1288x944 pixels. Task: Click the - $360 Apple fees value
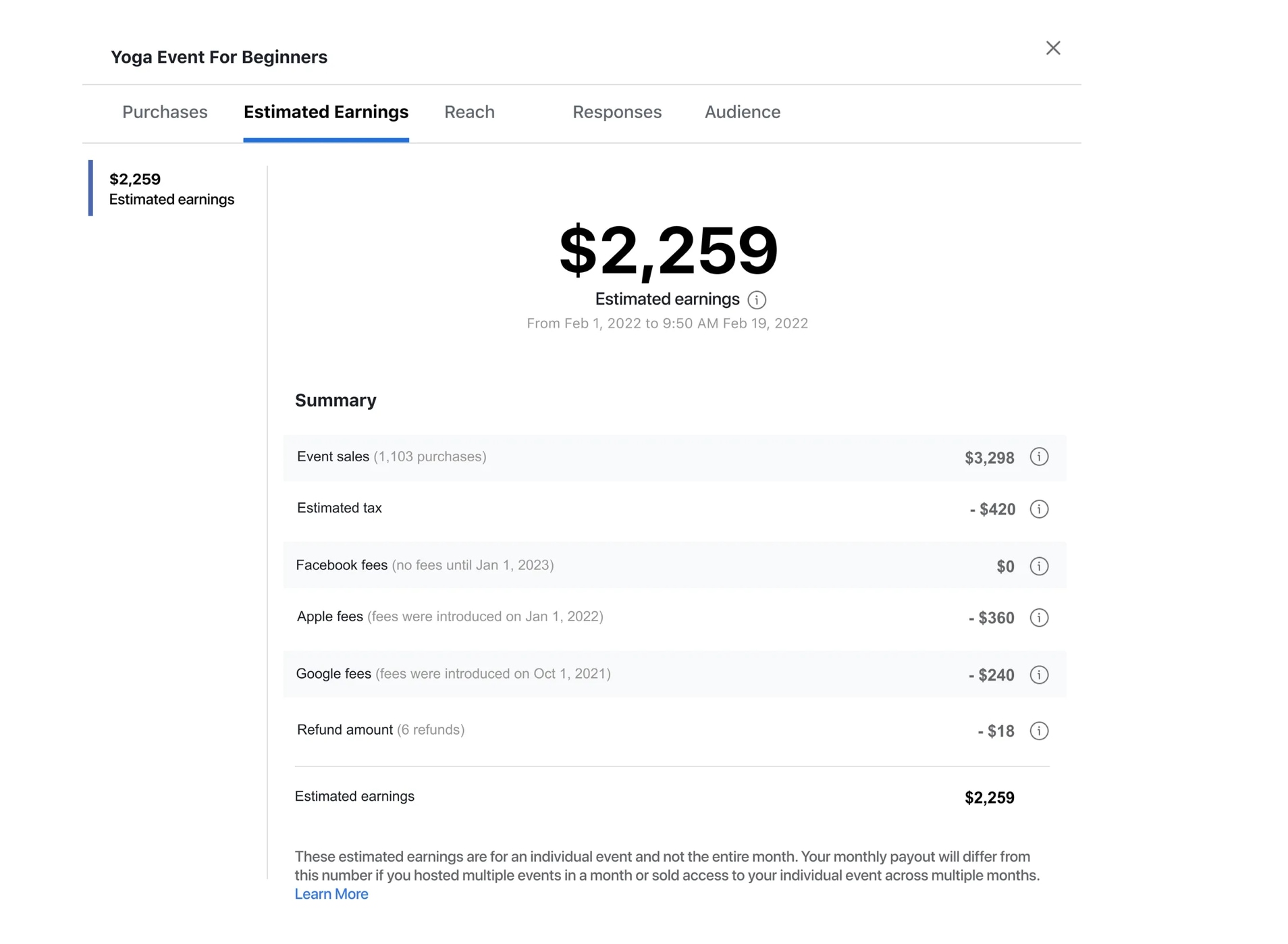pyautogui.click(x=991, y=618)
